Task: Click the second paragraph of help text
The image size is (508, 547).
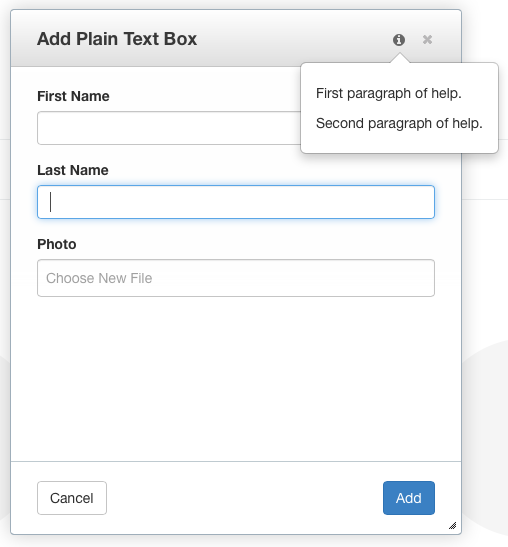Action: click(x=399, y=123)
